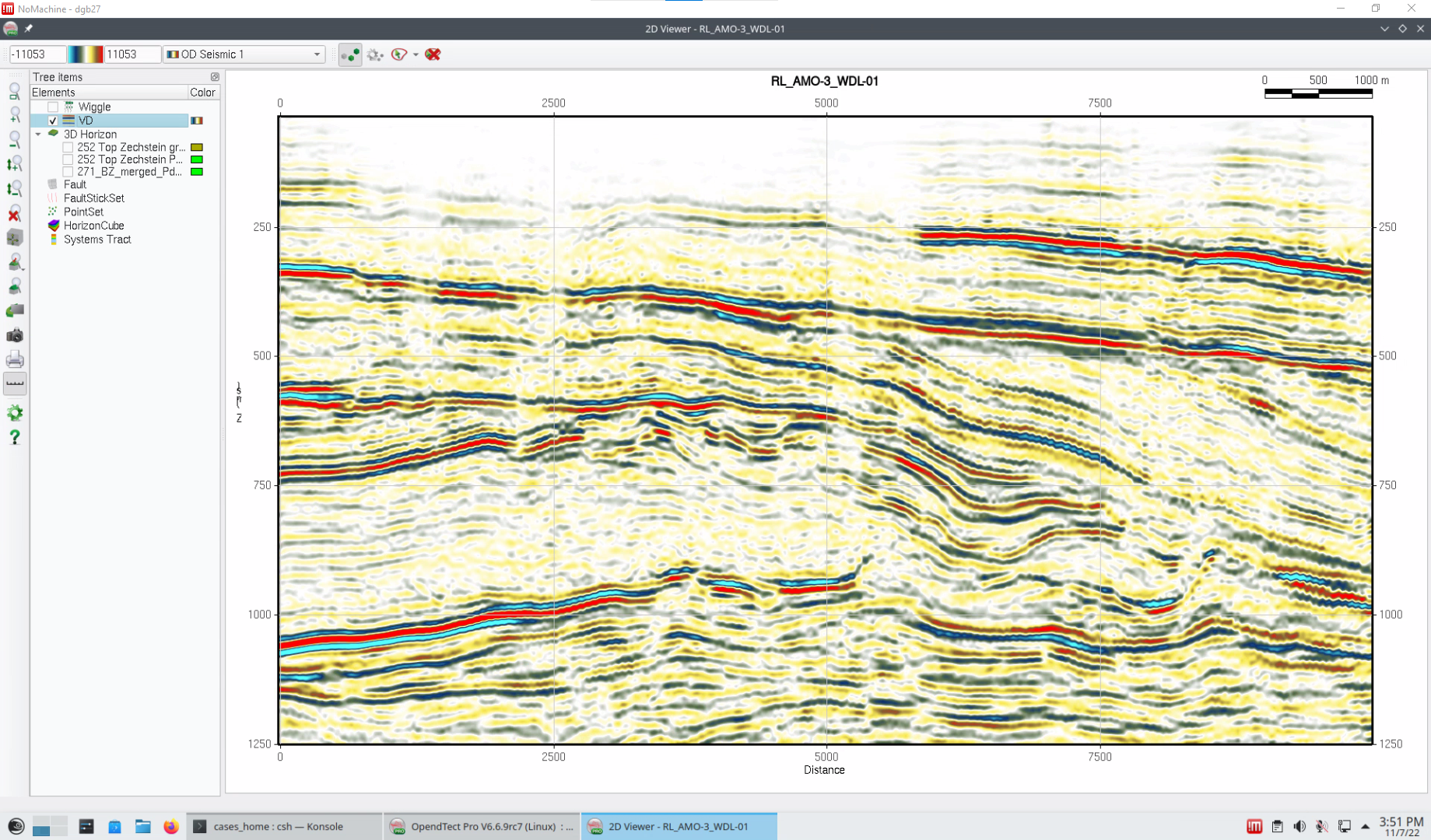Viewport: 1431px width, 840px height.
Task: Check the 271_BZ_merged horizon checkbox
Action: [x=68, y=172]
